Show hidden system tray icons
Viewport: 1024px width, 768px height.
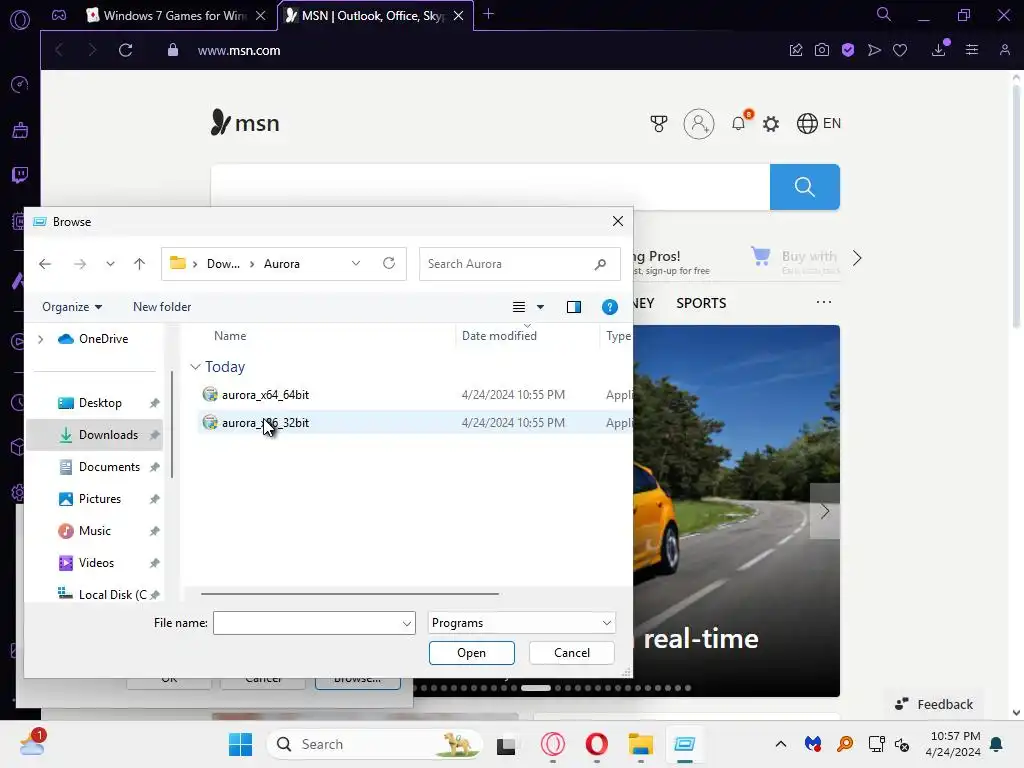pyautogui.click(x=780, y=744)
